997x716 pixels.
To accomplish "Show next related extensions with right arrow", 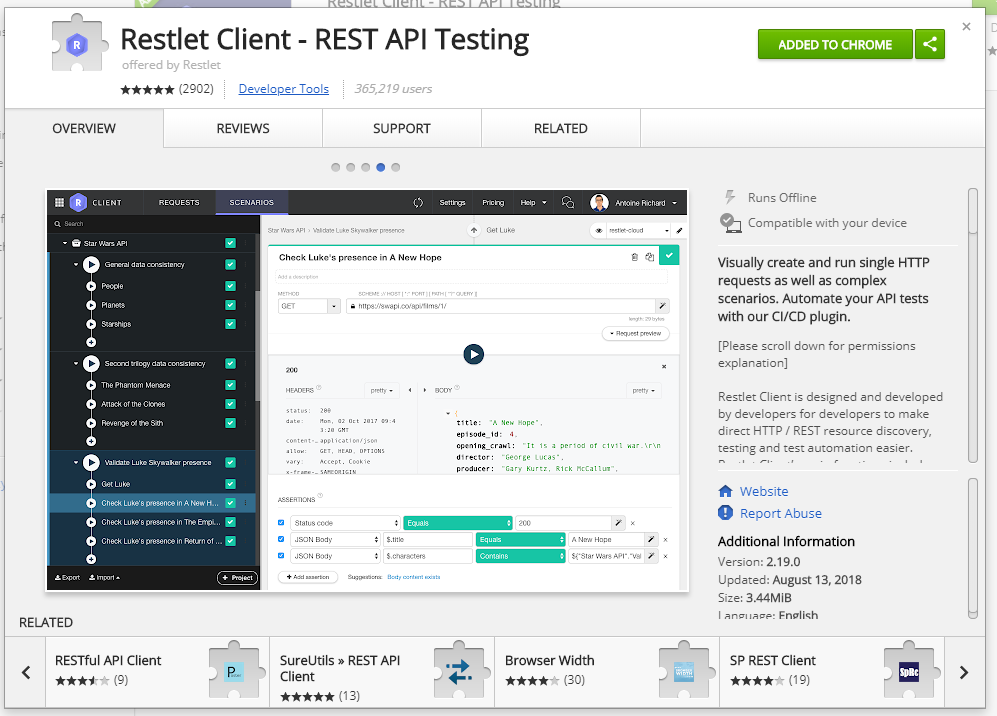I will pos(964,672).
